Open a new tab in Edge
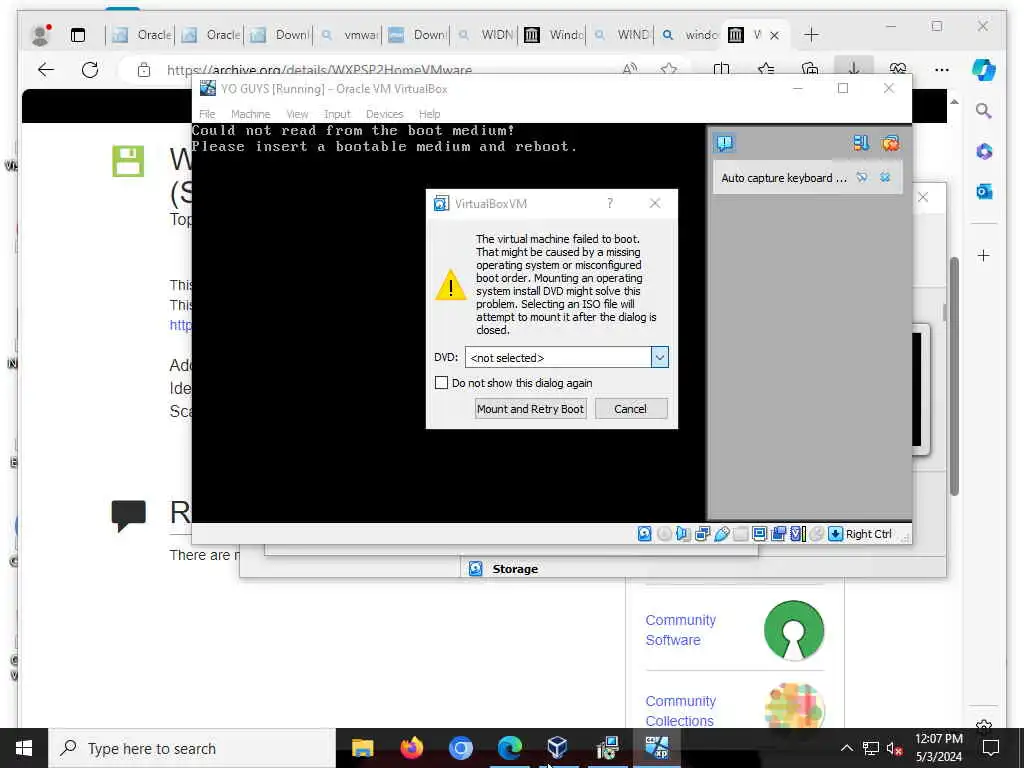1024x768 pixels. (x=811, y=35)
